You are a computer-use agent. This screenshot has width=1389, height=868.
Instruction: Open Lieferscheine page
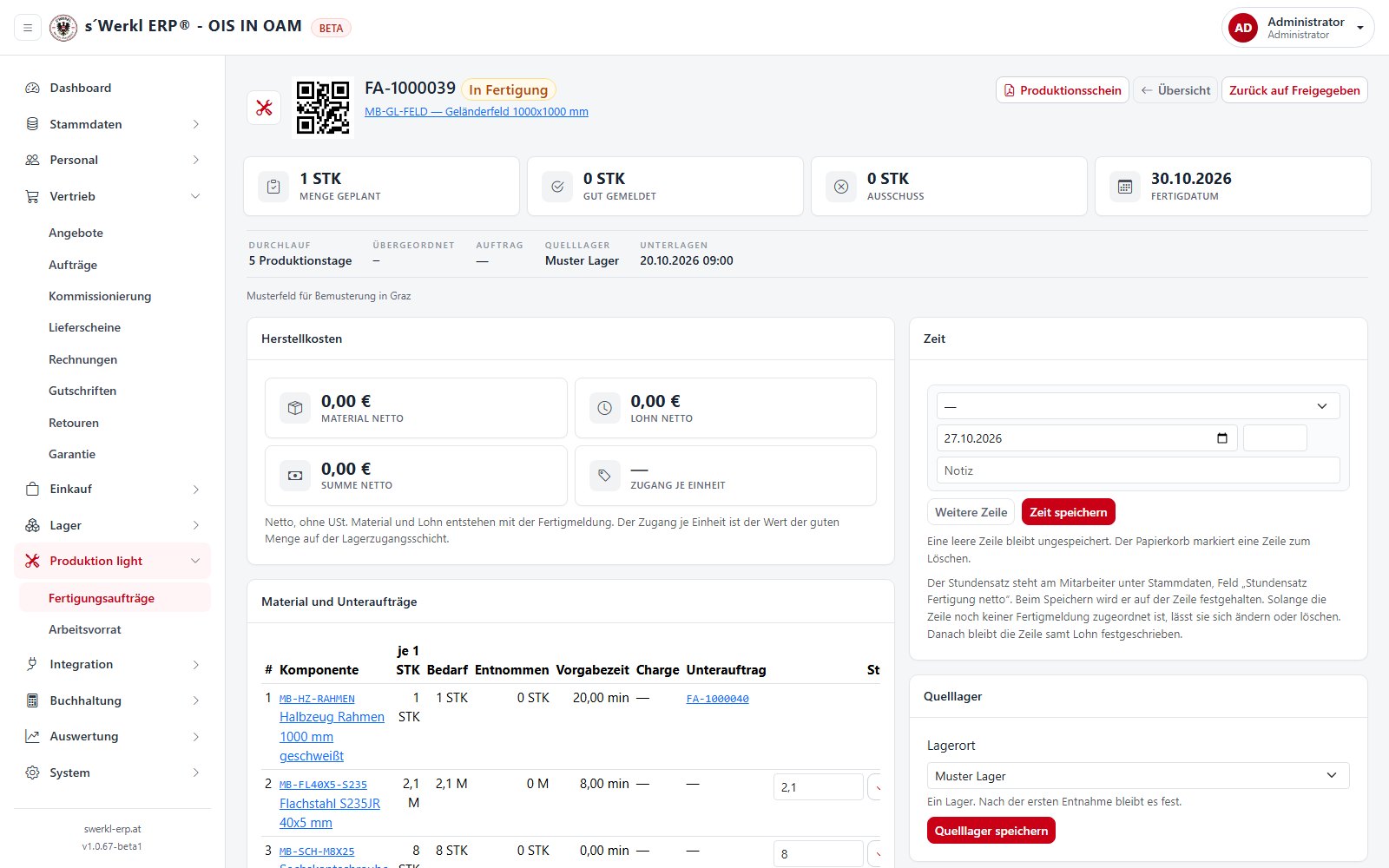coord(115,327)
